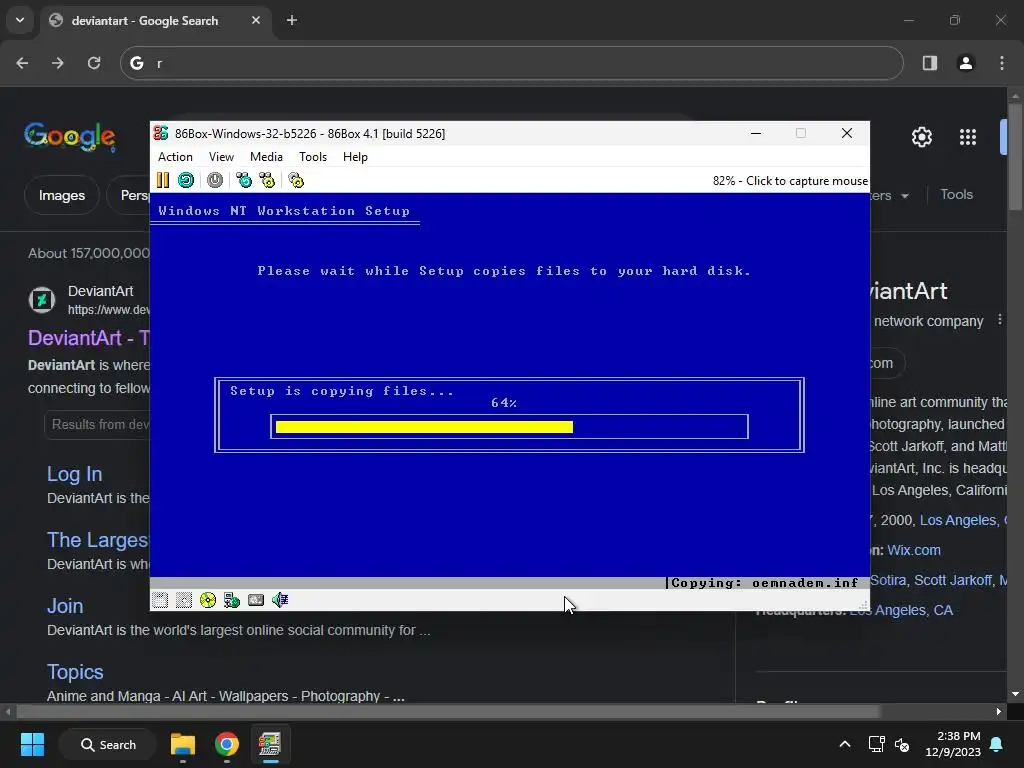
Task: Open the Log In sitelink
Action: tap(74, 474)
